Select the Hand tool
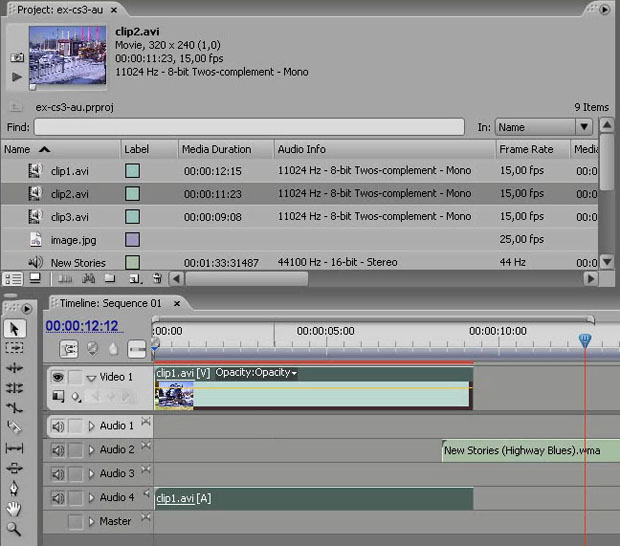 14,509
